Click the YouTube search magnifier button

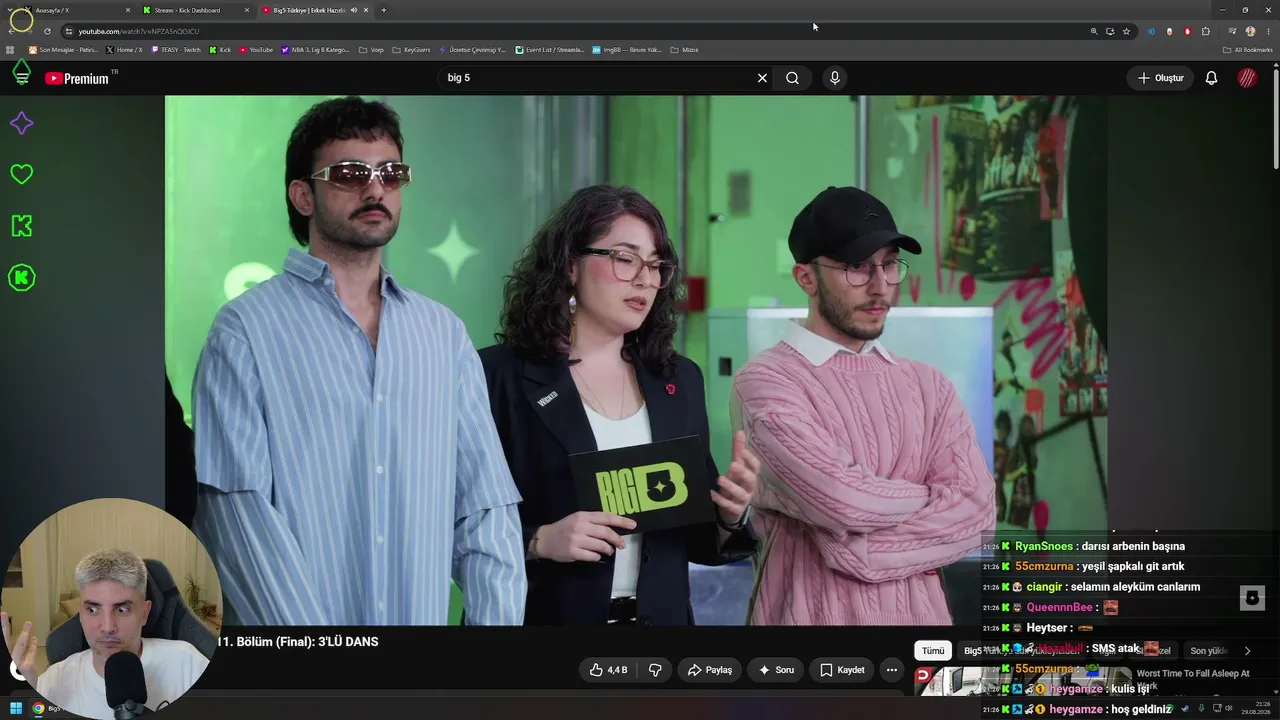(792, 78)
